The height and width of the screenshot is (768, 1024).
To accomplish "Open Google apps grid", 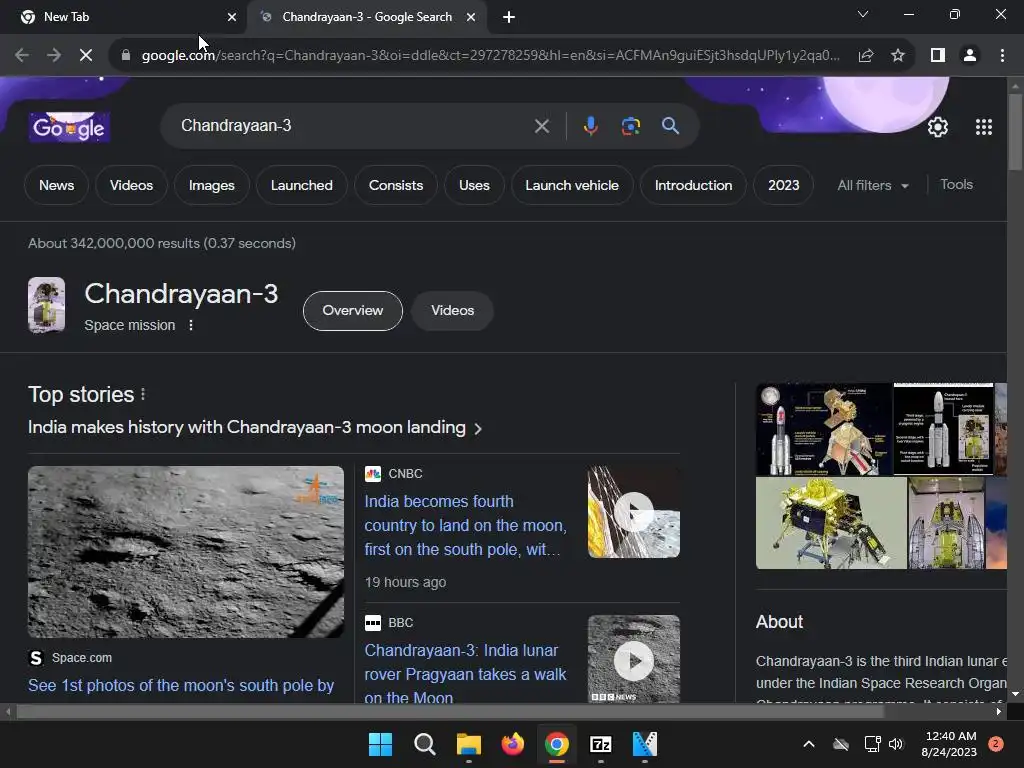I will click(984, 127).
